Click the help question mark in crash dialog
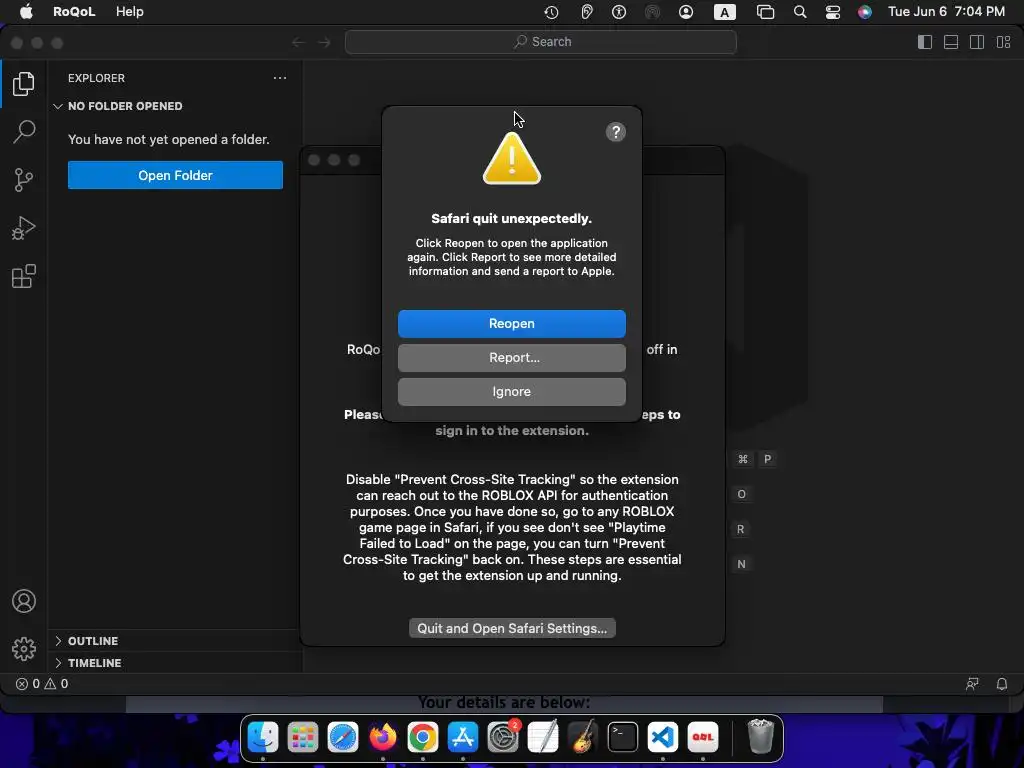The width and height of the screenshot is (1024, 768). [615, 132]
